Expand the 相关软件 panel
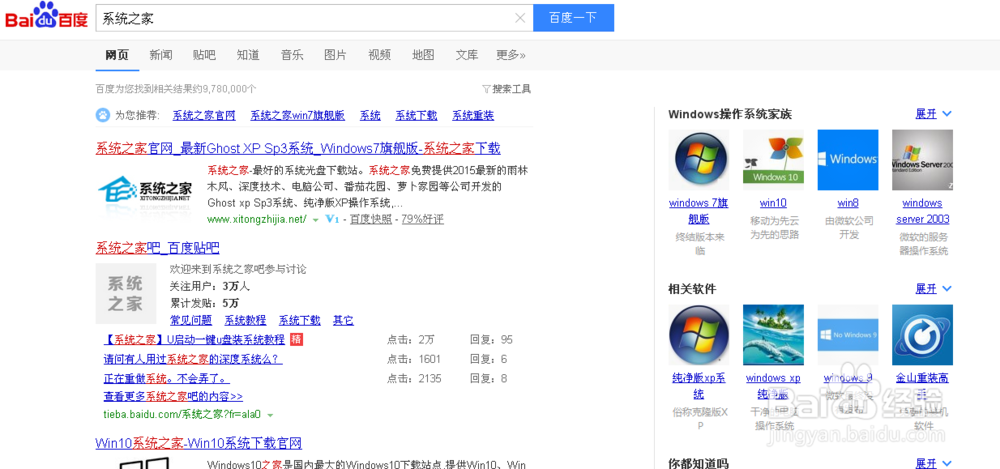Viewport: 1000px width, 469px height. click(x=934, y=288)
